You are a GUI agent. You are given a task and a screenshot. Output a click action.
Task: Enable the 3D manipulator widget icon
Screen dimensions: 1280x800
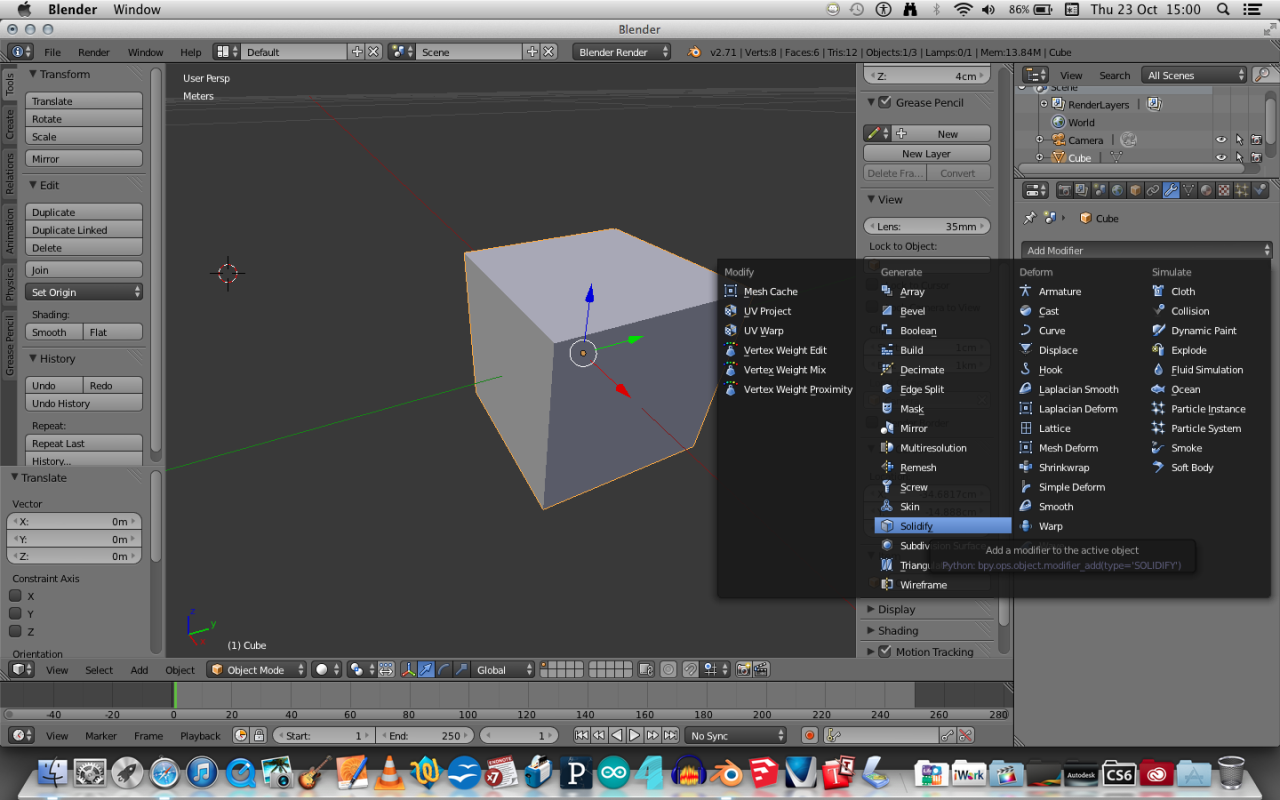[410, 669]
